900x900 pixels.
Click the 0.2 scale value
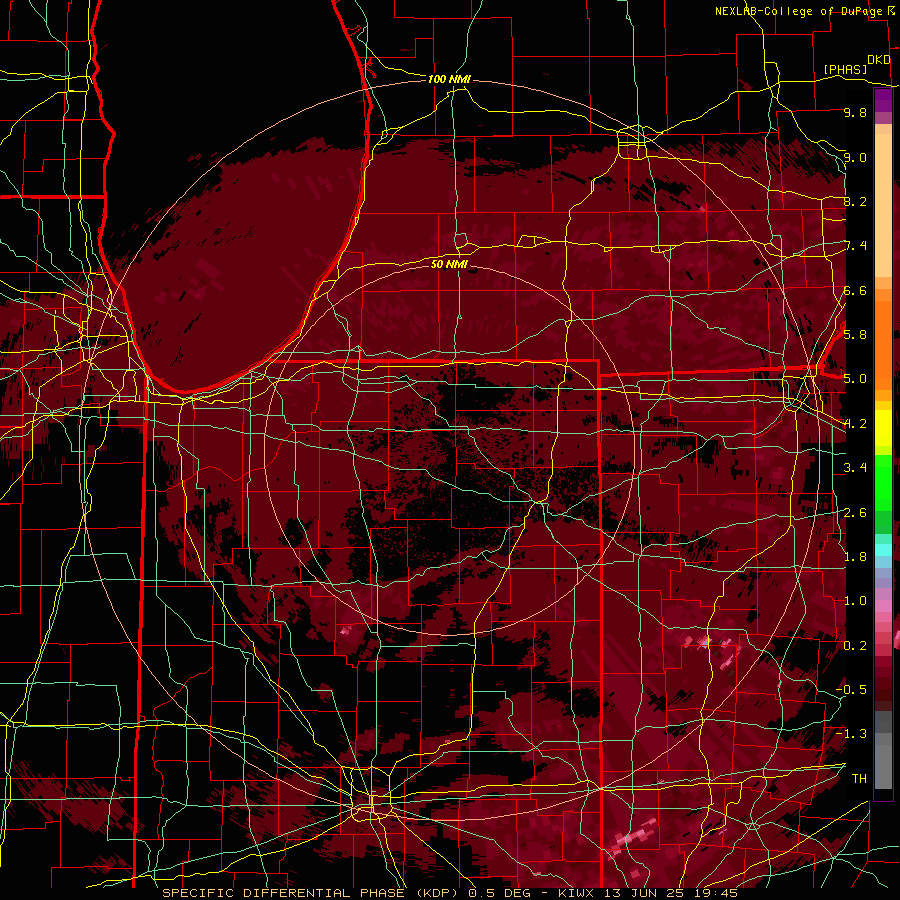855,646
